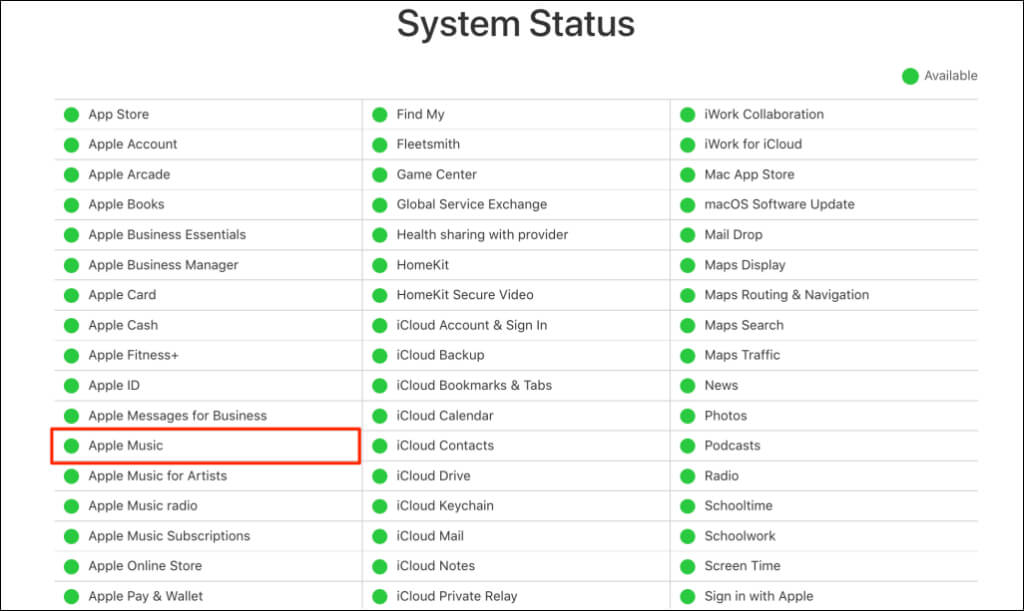
Task: Click the green dot beside iCloud Mail
Action: point(379,537)
